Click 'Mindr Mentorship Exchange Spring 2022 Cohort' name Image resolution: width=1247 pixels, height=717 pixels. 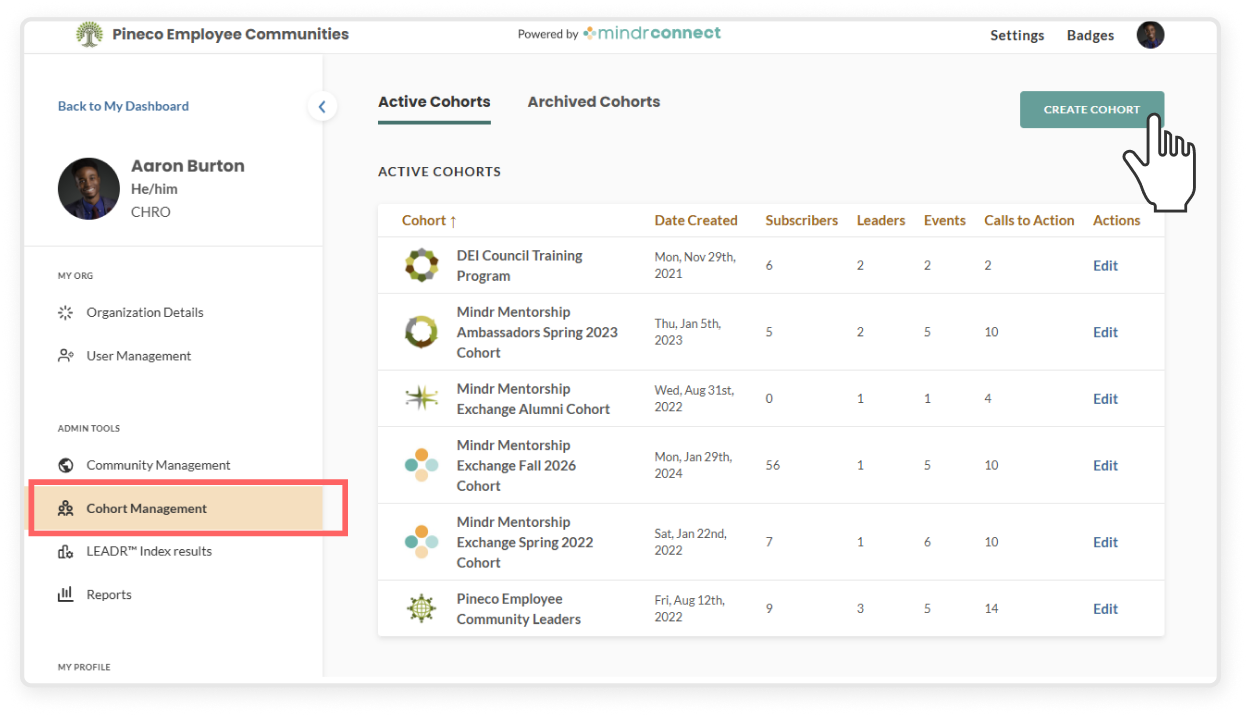(525, 542)
